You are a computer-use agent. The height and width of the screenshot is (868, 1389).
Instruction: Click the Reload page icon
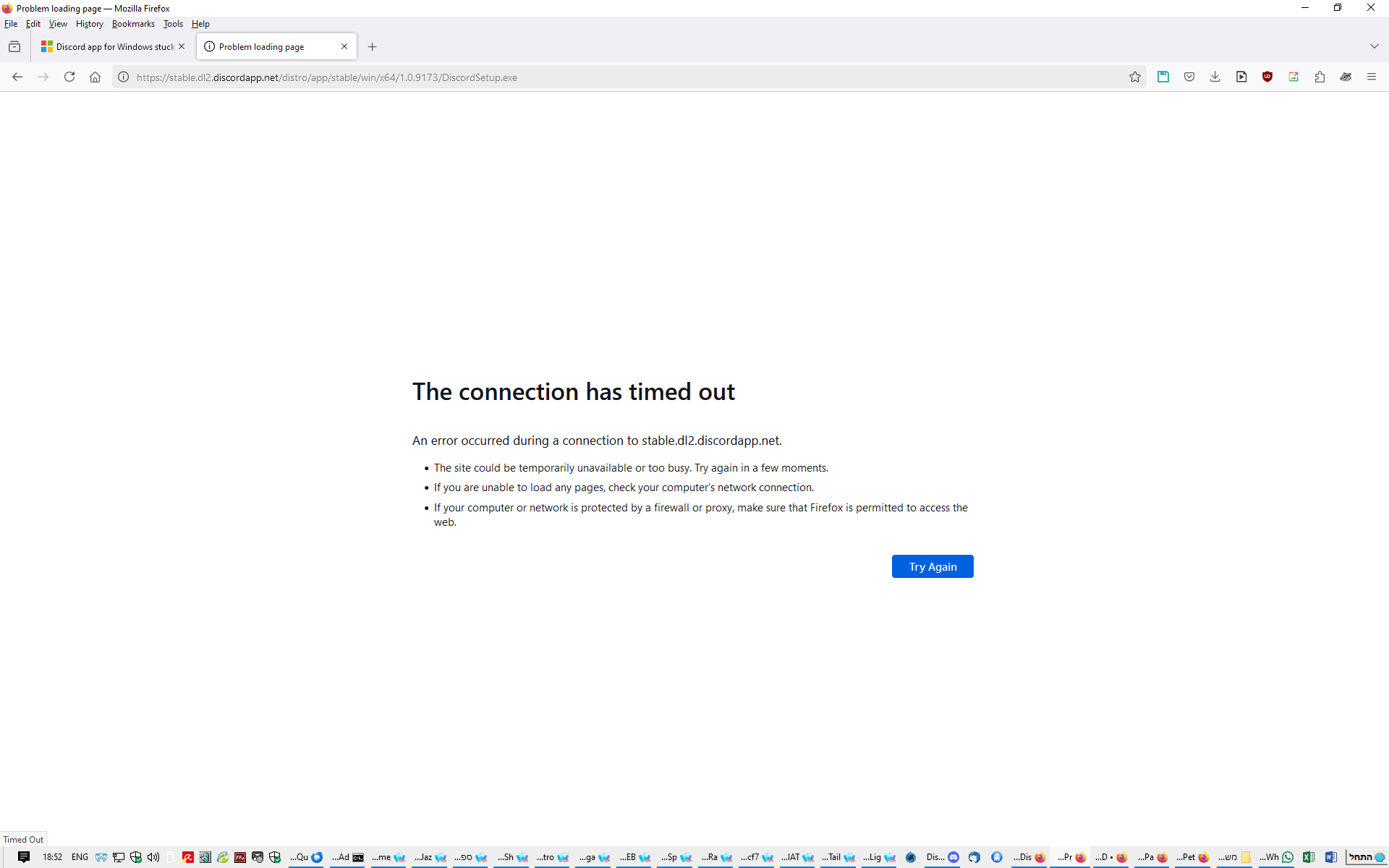click(69, 77)
